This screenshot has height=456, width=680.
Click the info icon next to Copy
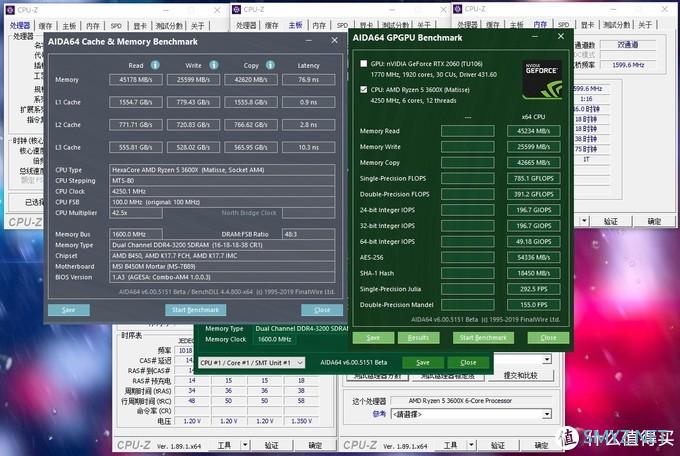point(270,65)
